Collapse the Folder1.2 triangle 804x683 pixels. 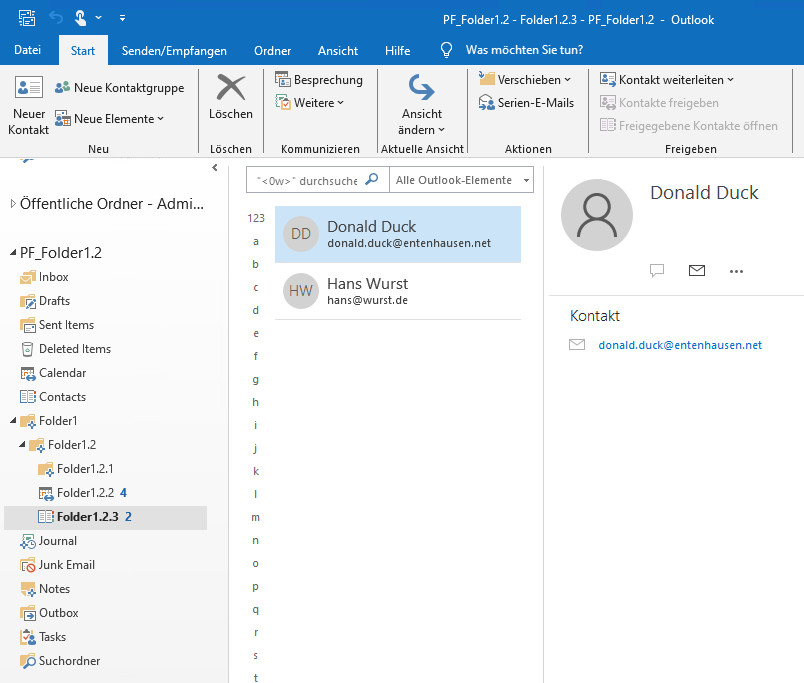point(22,445)
